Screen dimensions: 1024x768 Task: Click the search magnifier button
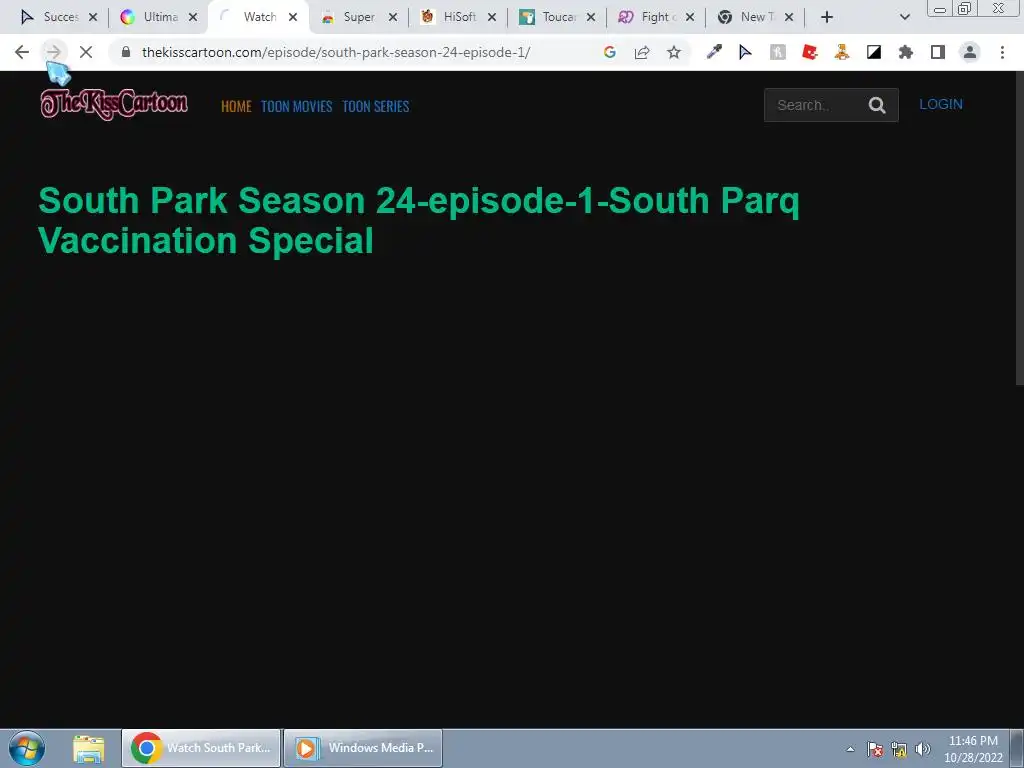(877, 105)
